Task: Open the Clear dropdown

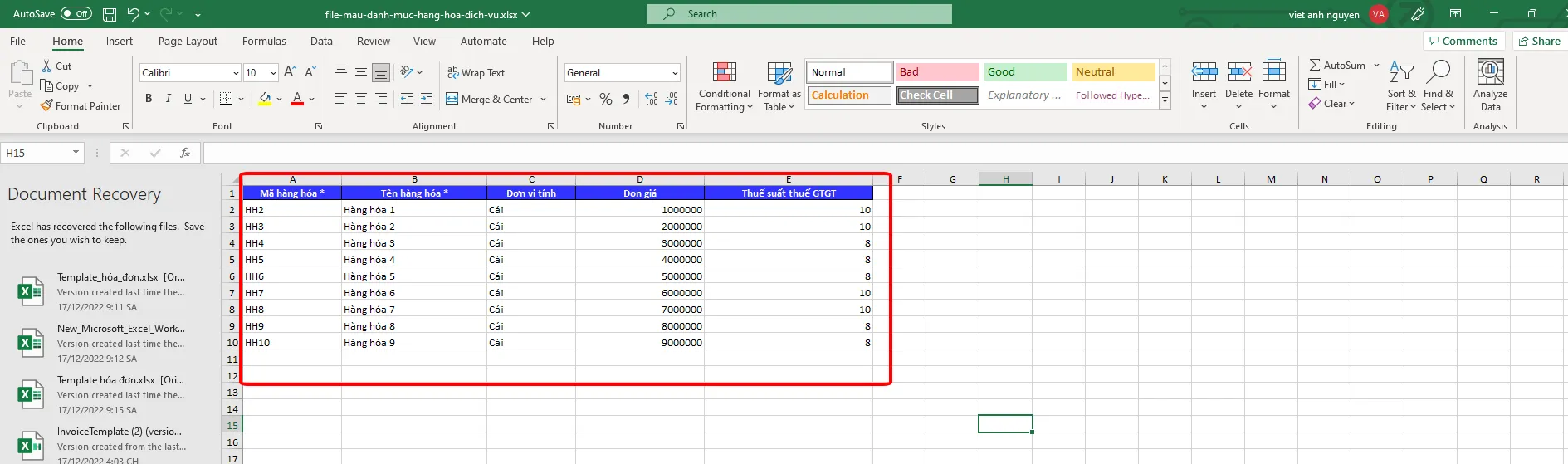Action: click(1331, 104)
